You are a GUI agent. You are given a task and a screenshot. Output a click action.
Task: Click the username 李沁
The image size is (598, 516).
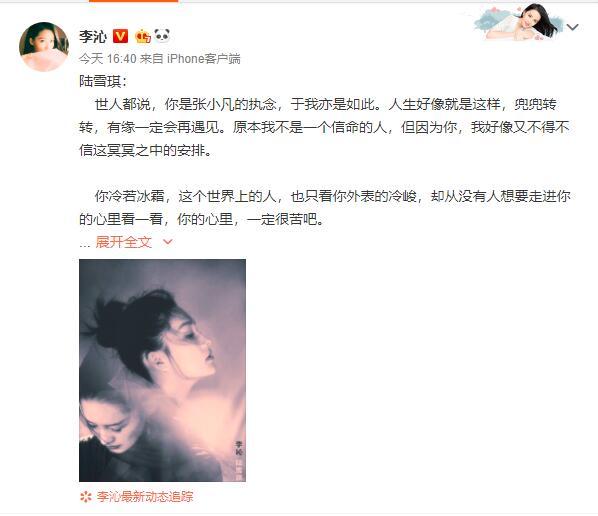click(93, 36)
